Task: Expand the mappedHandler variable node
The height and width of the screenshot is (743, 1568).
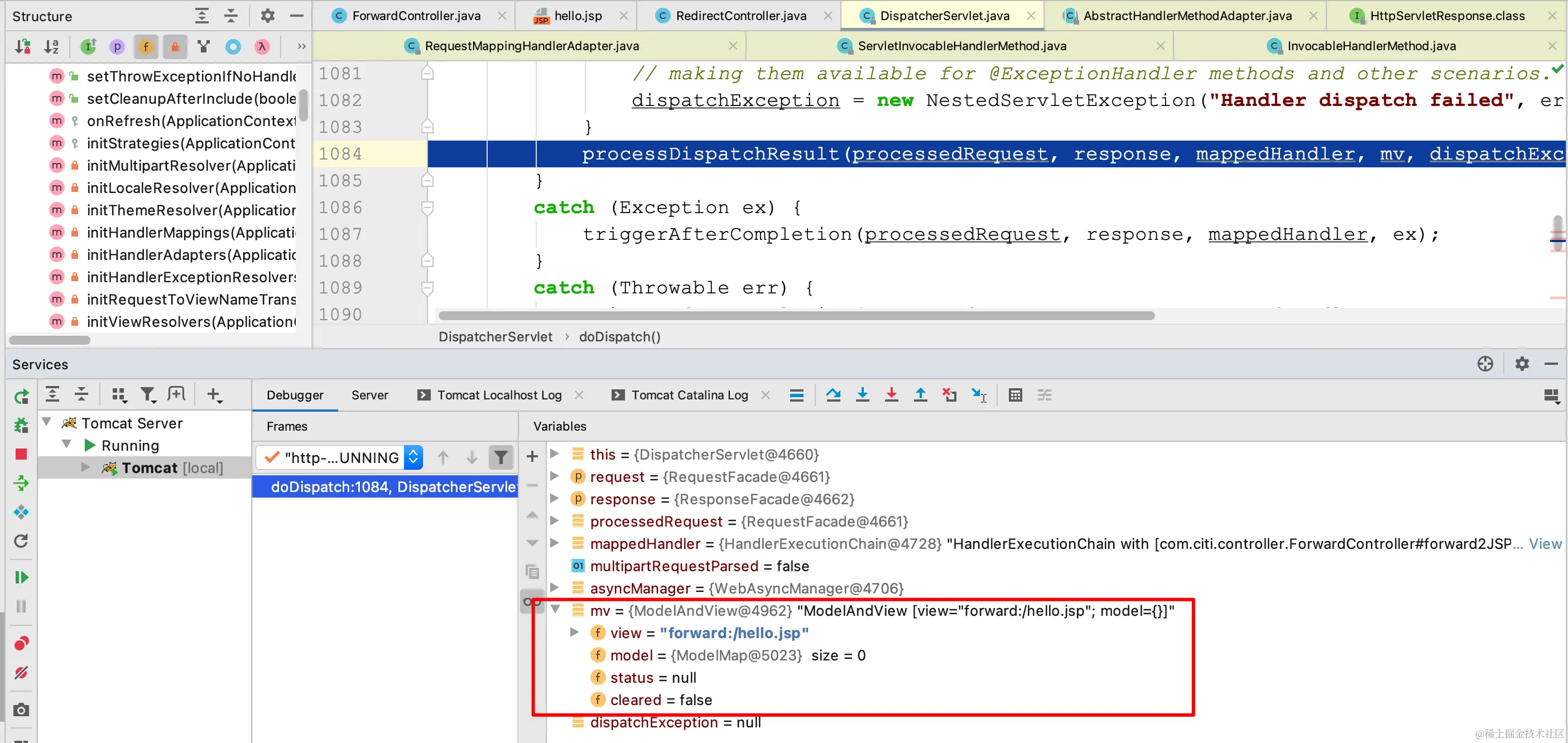Action: pyautogui.click(x=555, y=543)
